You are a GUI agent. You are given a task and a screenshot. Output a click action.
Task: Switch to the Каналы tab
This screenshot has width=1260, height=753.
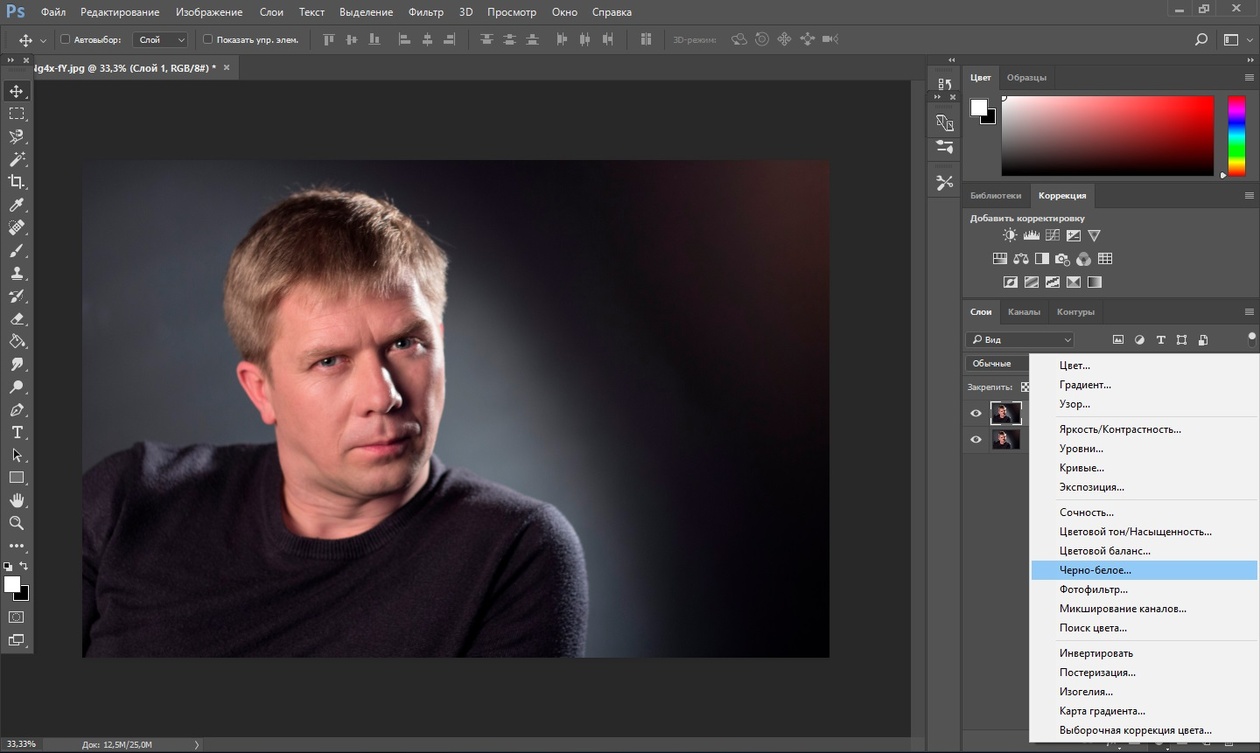(x=1023, y=312)
